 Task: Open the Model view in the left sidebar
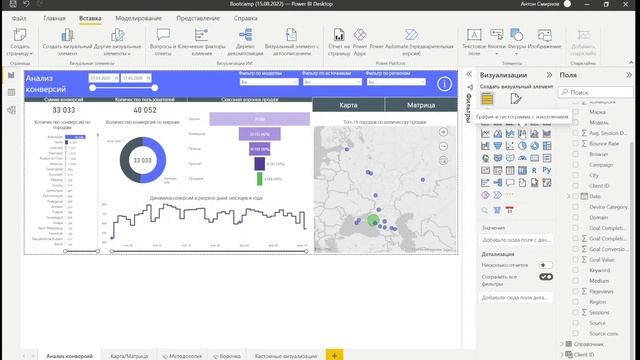[x=11, y=110]
